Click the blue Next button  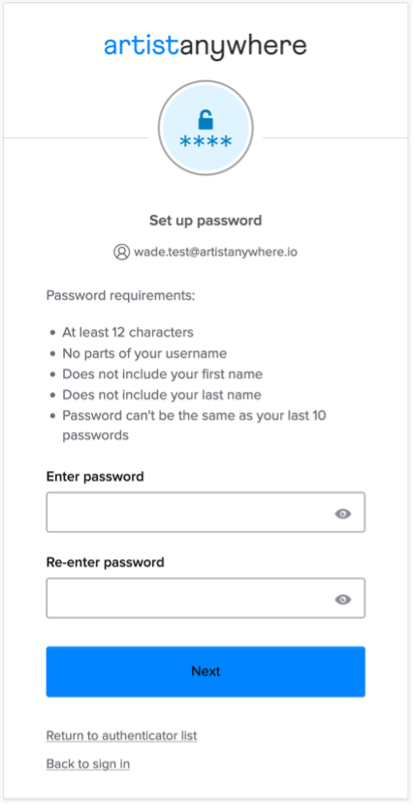pos(206,672)
